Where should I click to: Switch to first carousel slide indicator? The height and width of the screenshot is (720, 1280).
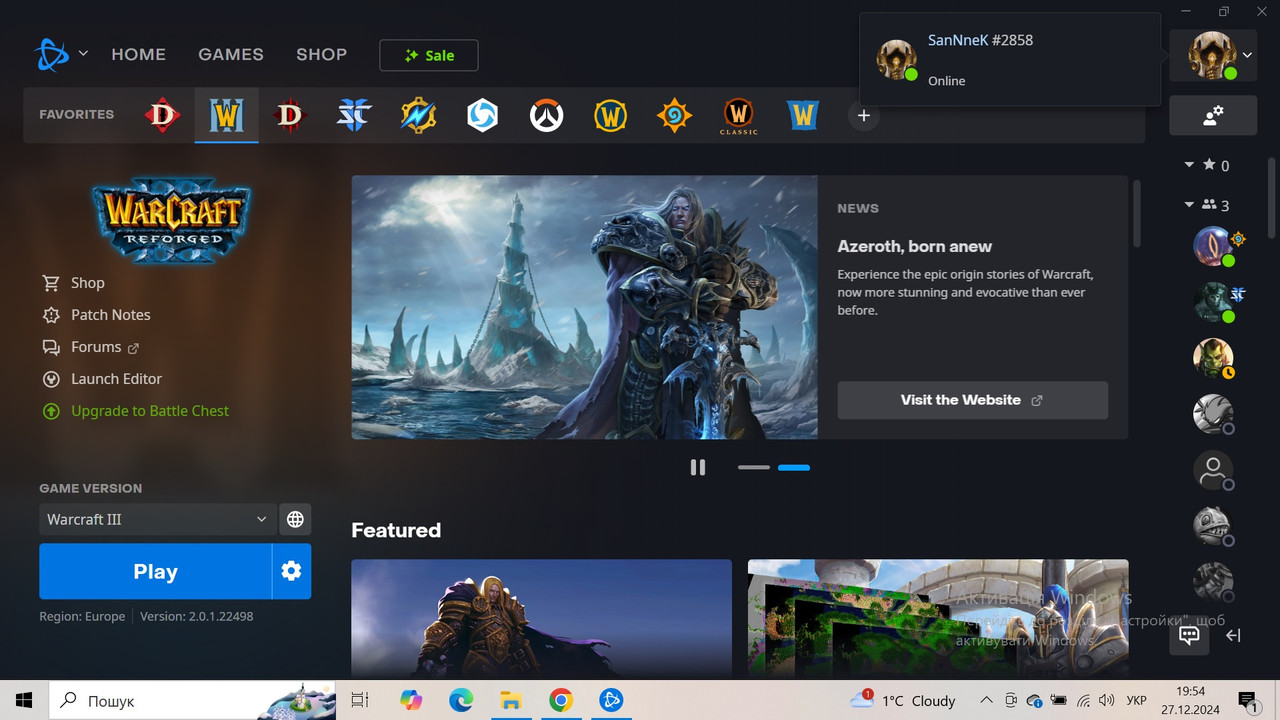coord(754,467)
